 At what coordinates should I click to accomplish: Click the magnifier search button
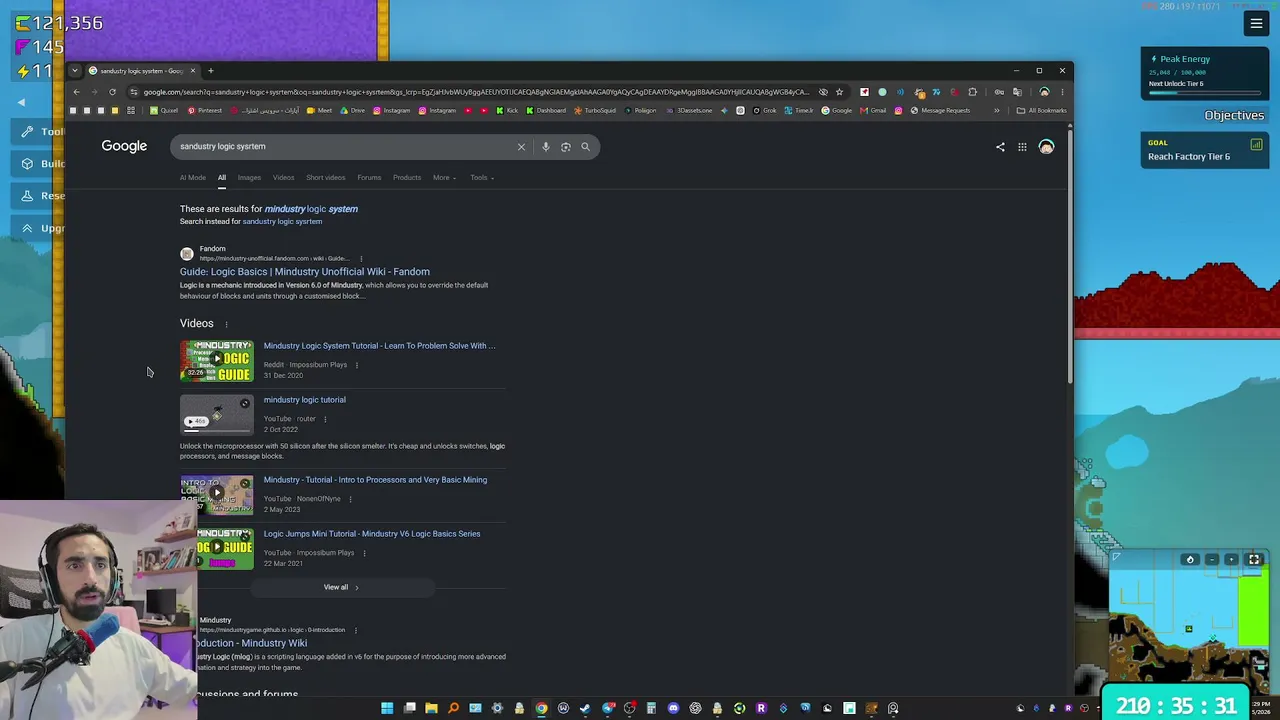click(586, 147)
